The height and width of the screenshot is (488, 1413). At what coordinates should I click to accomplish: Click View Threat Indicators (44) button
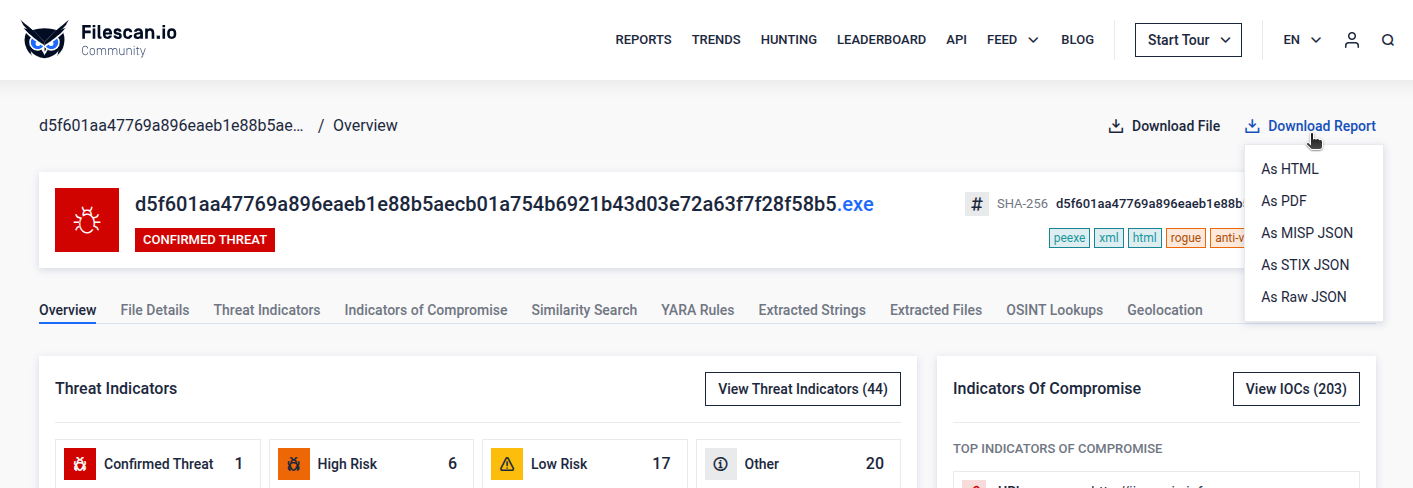(803, 389)
